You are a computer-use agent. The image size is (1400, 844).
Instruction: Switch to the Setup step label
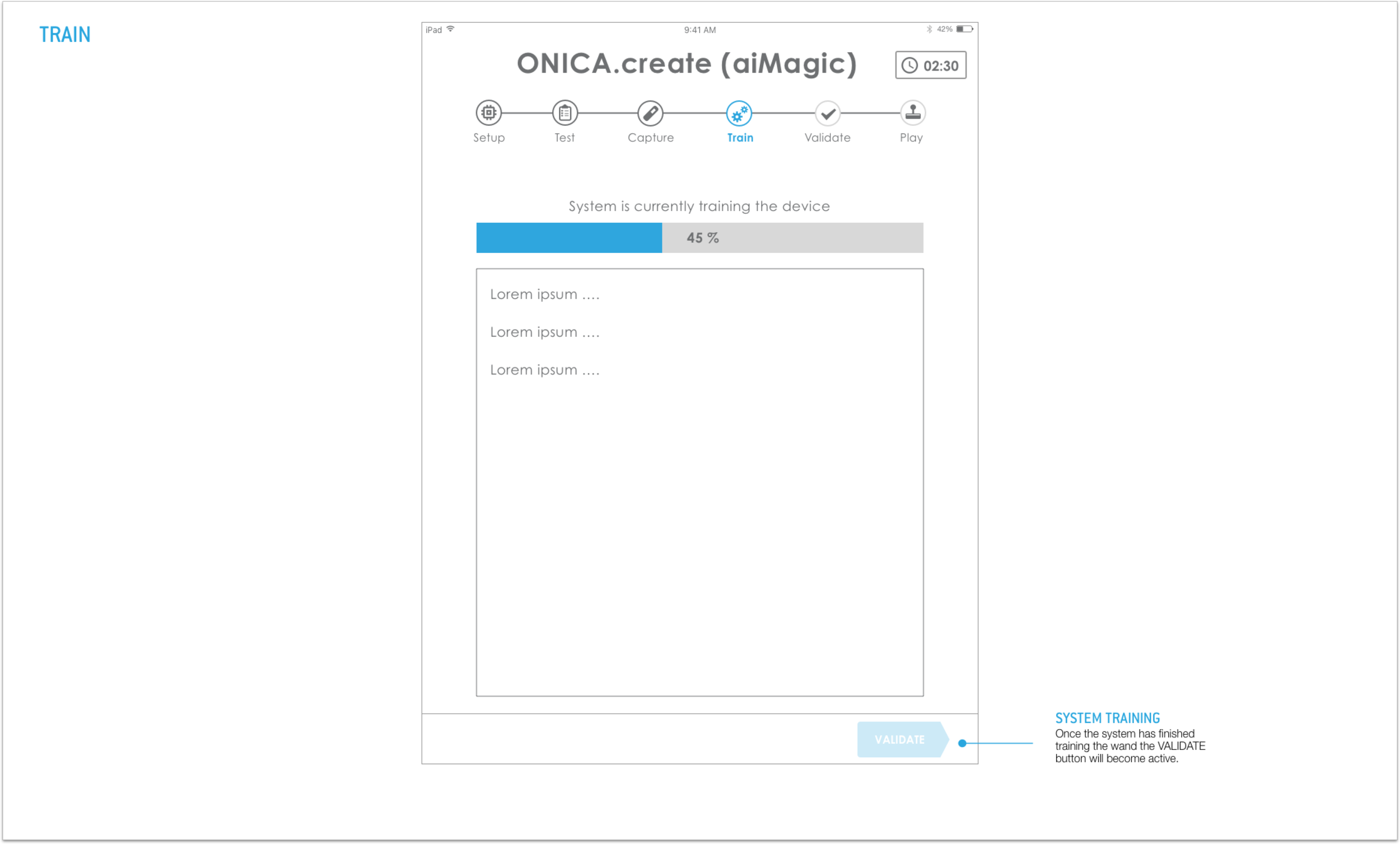489,138
